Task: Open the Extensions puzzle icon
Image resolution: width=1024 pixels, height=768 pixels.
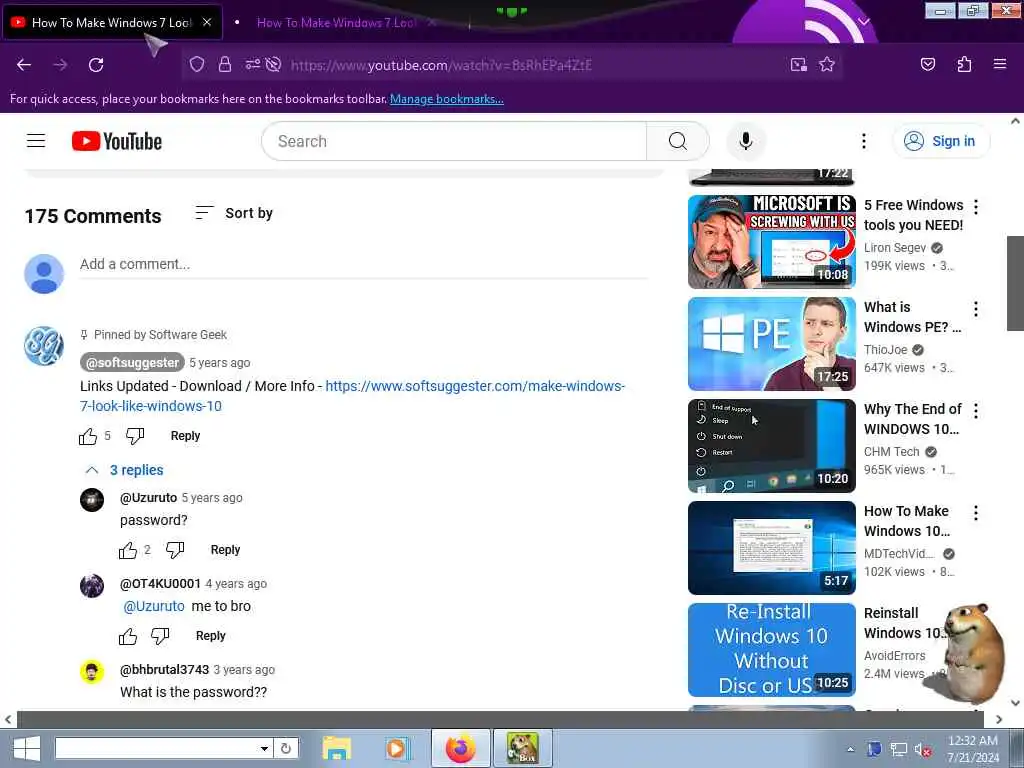Action: pos(964,64)
